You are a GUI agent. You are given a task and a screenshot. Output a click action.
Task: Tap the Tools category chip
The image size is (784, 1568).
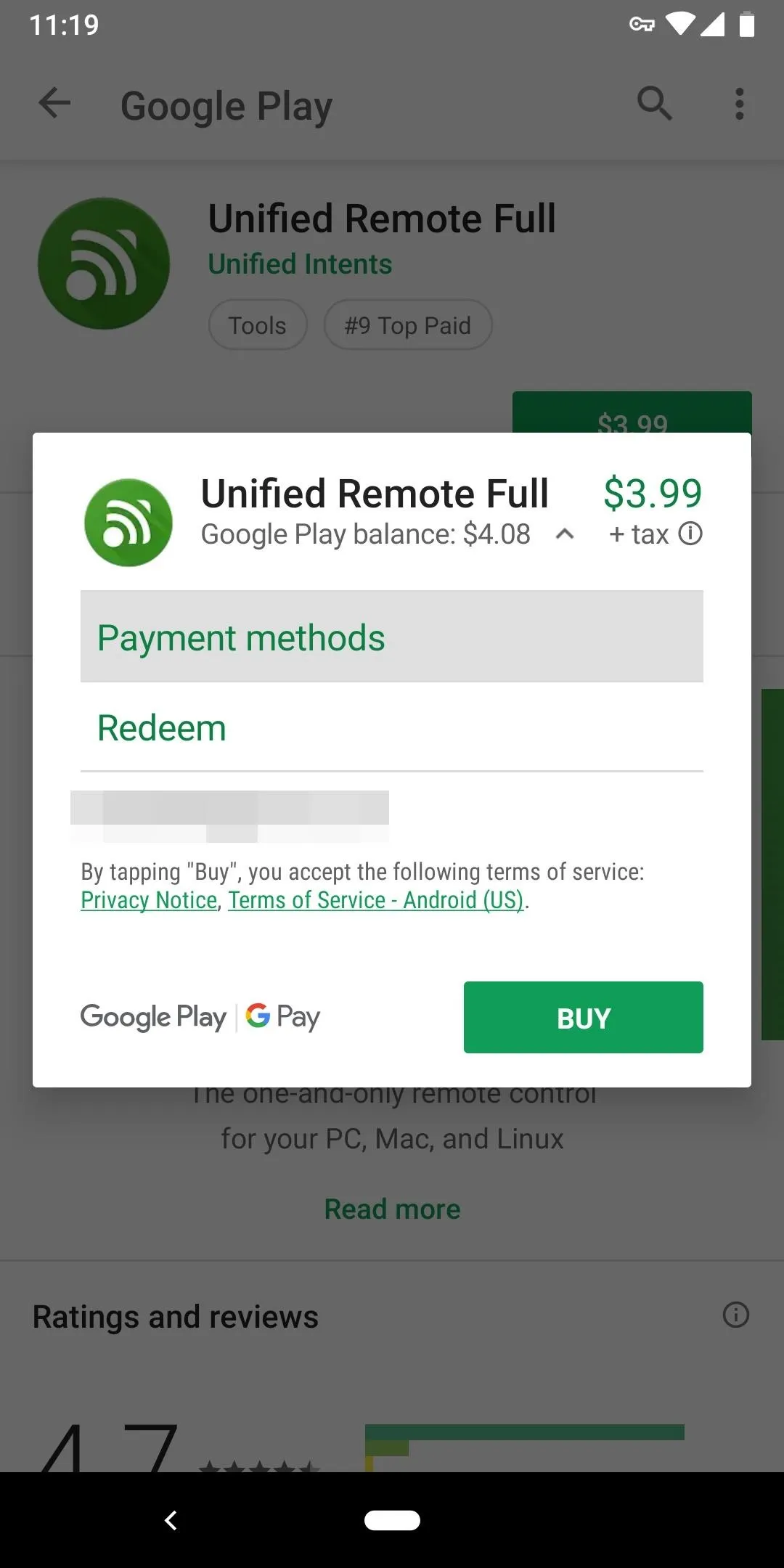pos(258,324)
